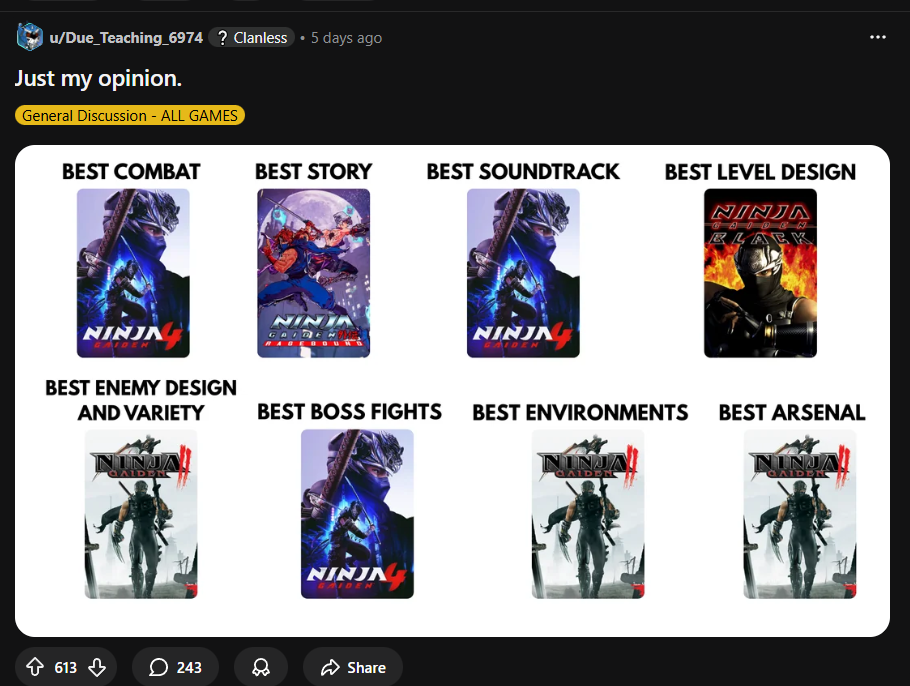The height and width of the screenshot is (686, 910).
Task: Click the Ninja Gaiden II cover under Best Environments
Action: click(x=588, y=514)
